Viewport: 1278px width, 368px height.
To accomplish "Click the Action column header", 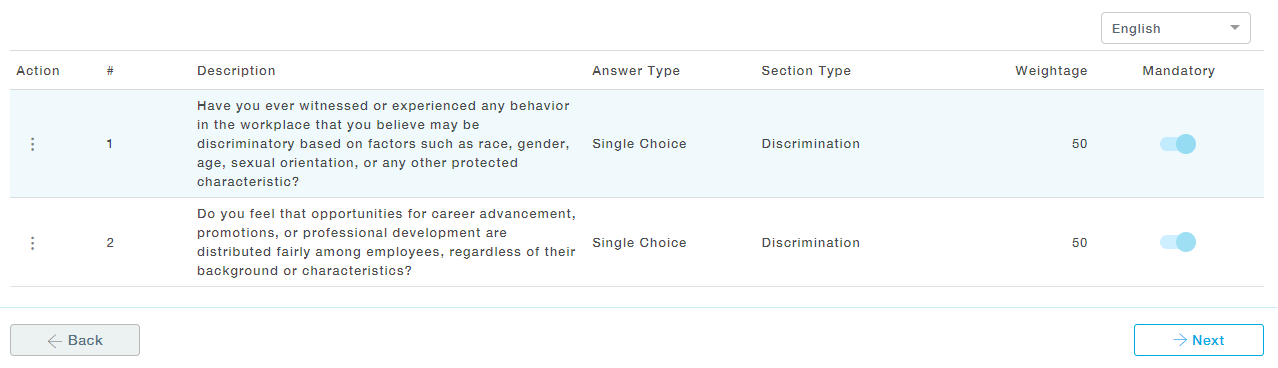I will [x=38, y=71].
